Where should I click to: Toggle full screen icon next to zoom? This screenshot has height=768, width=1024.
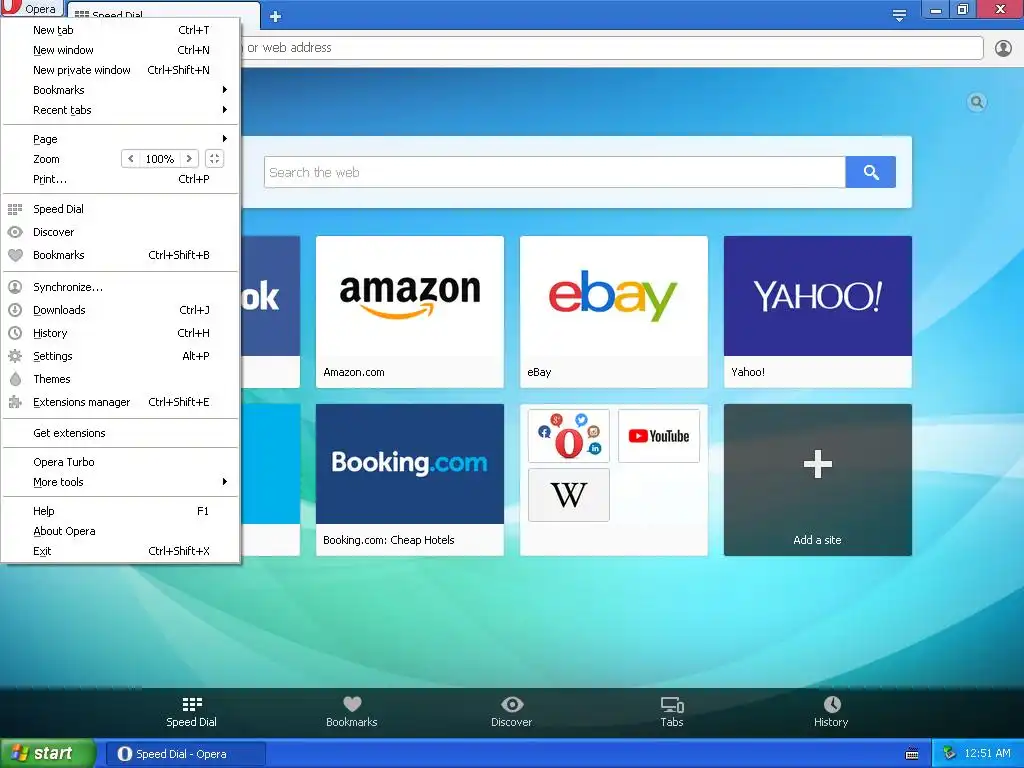(x=214, y=159)
